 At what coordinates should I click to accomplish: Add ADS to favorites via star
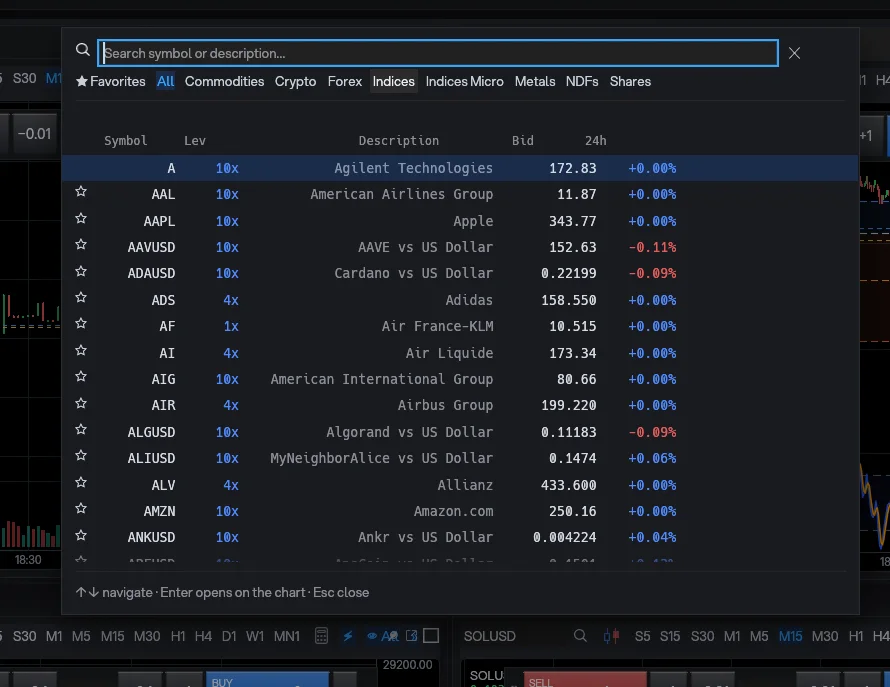pos(81,298)
